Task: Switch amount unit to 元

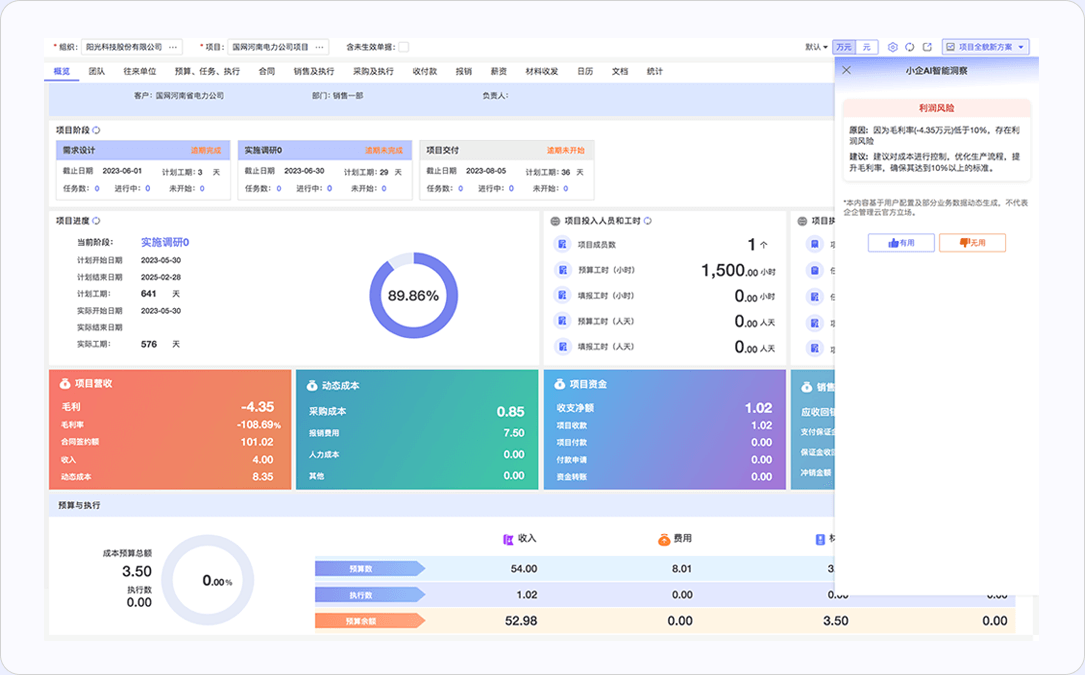Action: [x=867, y=47]
